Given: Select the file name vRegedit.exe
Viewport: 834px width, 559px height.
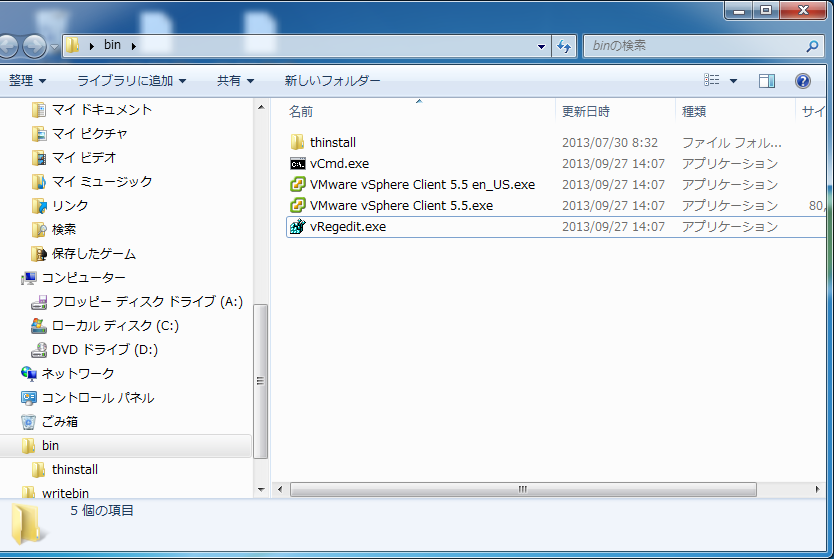Looking at the screenshot, I should point(348,227).
